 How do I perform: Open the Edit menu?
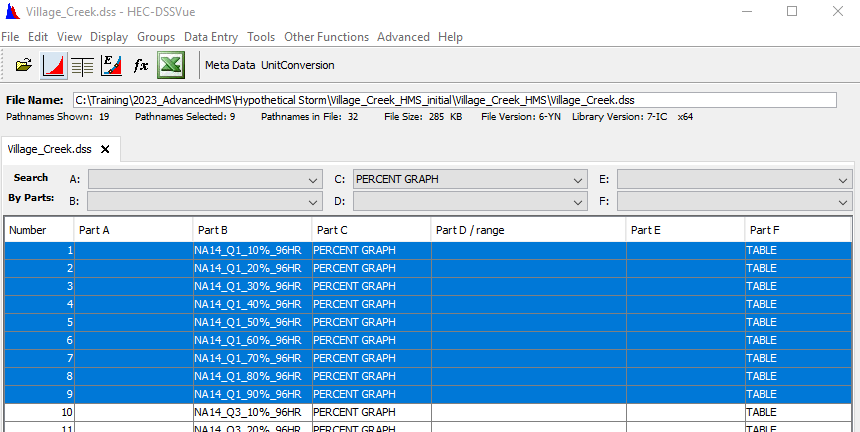(38, 37)
